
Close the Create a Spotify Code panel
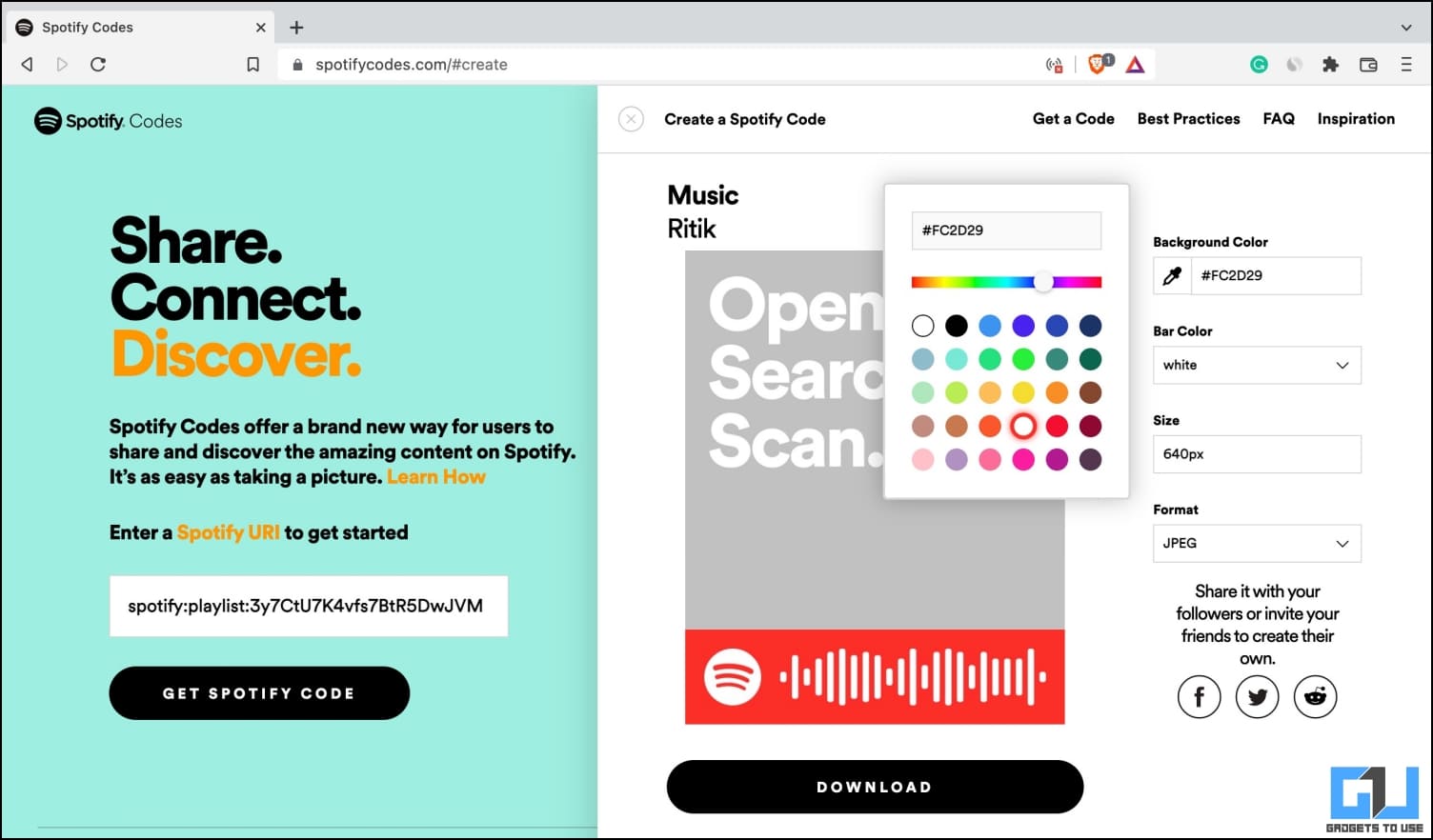[x=631, y=119]
